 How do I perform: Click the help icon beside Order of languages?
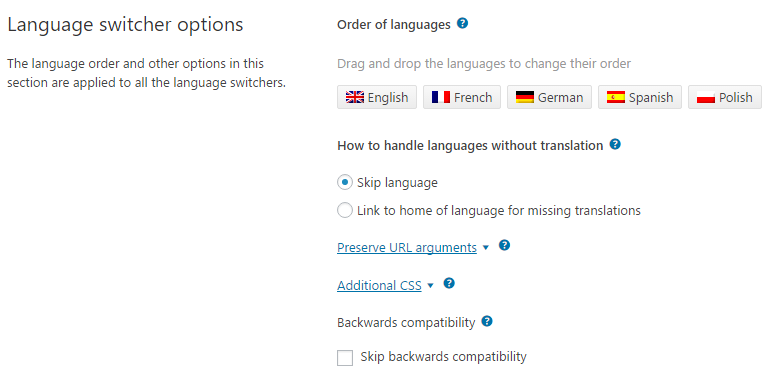[462, 23]
